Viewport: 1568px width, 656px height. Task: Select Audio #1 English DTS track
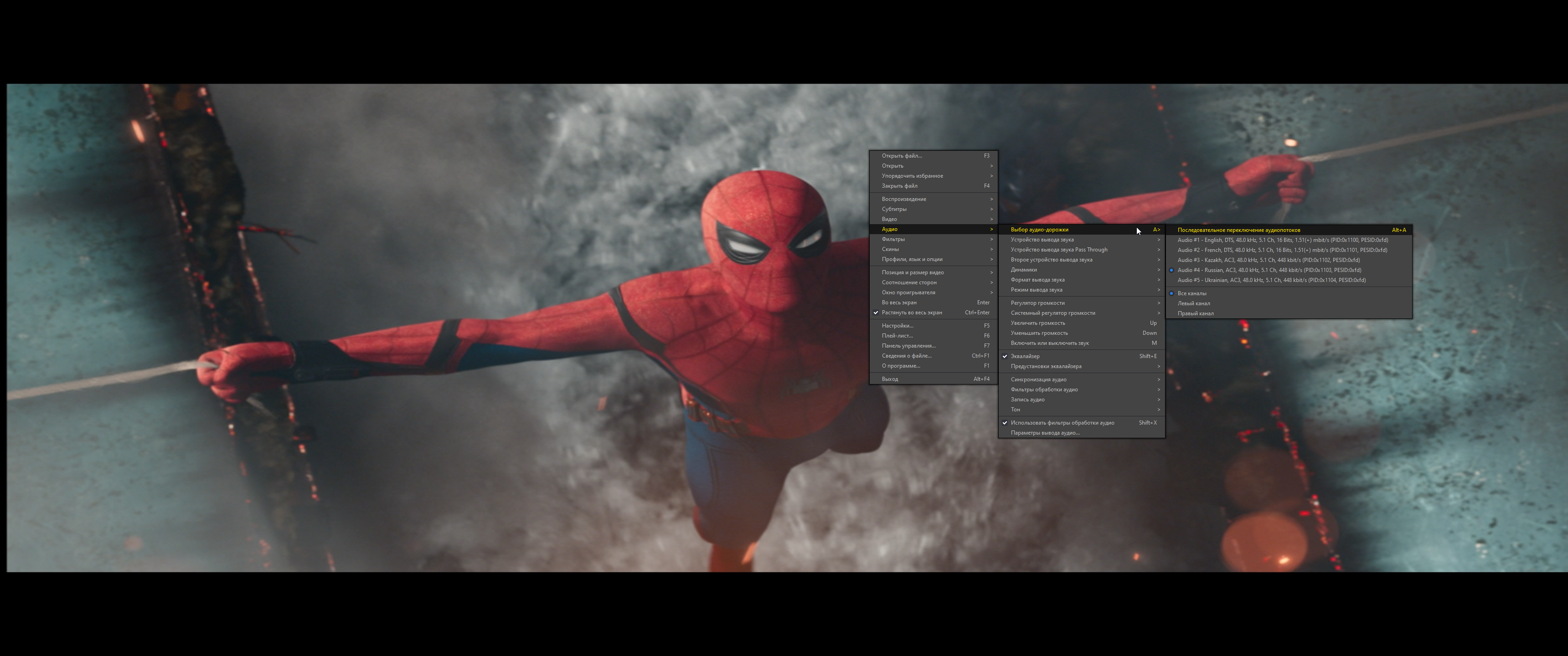[1282, 240]
